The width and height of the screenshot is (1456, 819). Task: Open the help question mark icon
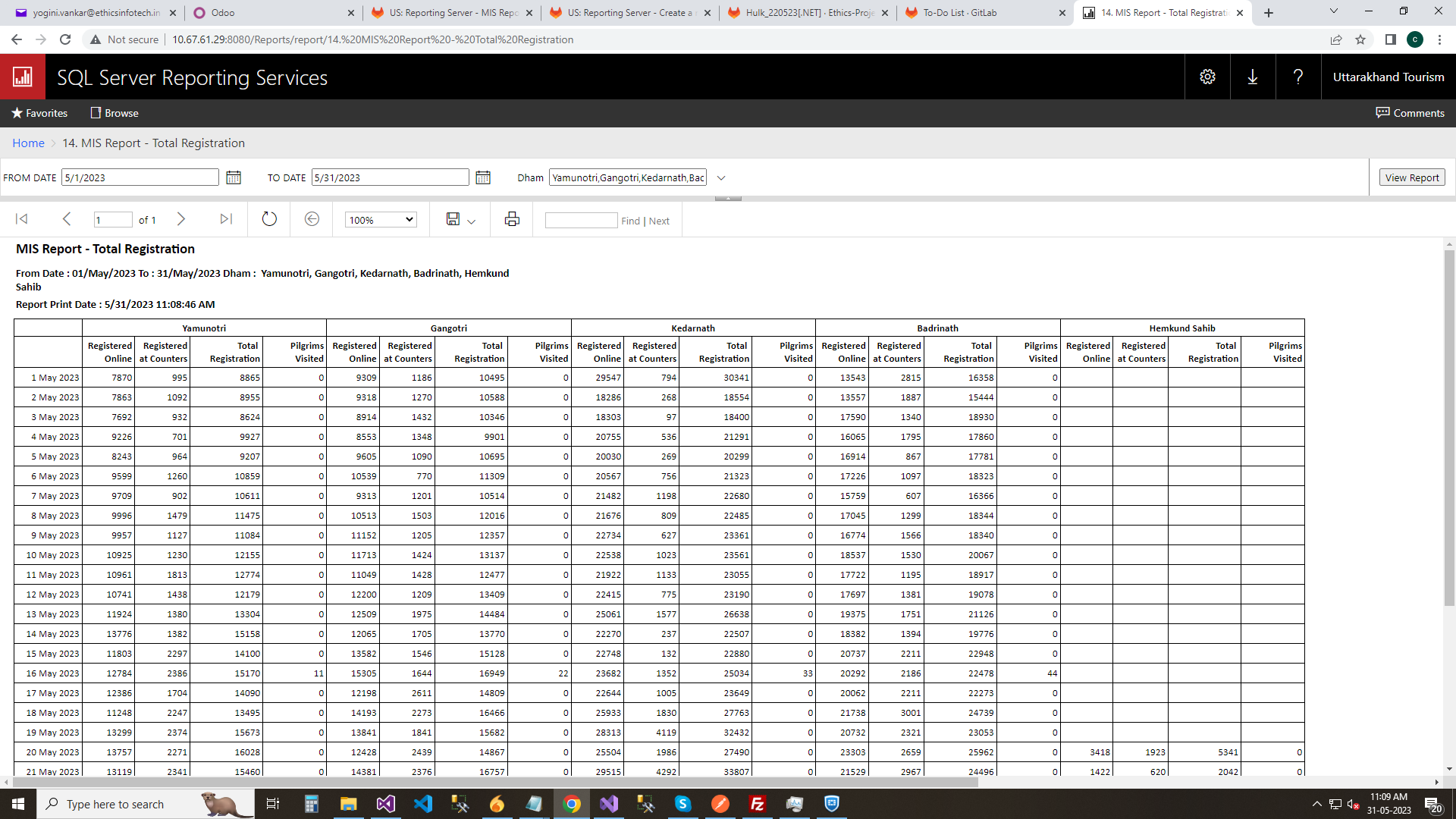[x=1298, y=77]
